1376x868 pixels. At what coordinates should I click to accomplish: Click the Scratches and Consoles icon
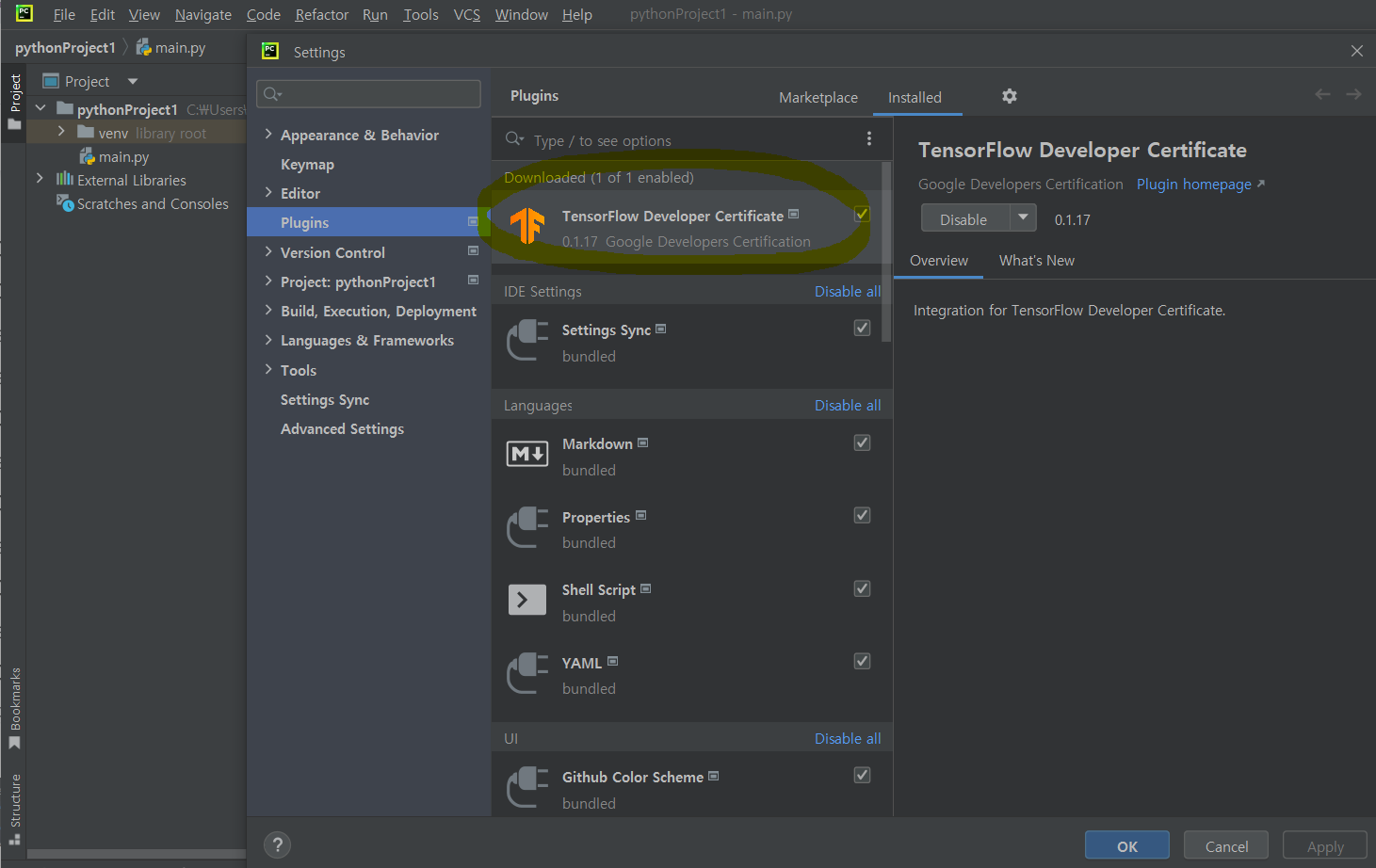point(65,202)
